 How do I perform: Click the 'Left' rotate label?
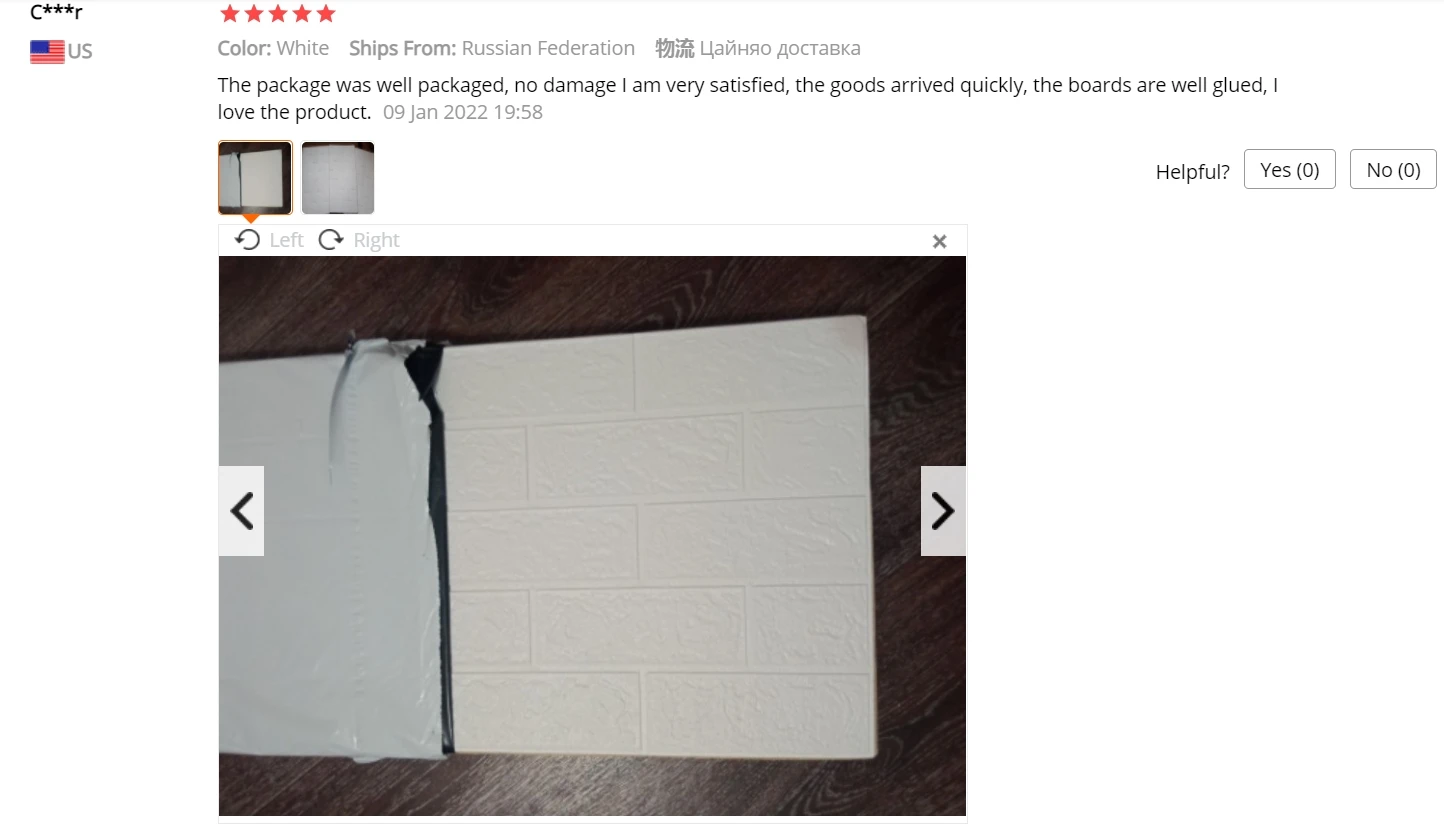click(x=286, y=240)
